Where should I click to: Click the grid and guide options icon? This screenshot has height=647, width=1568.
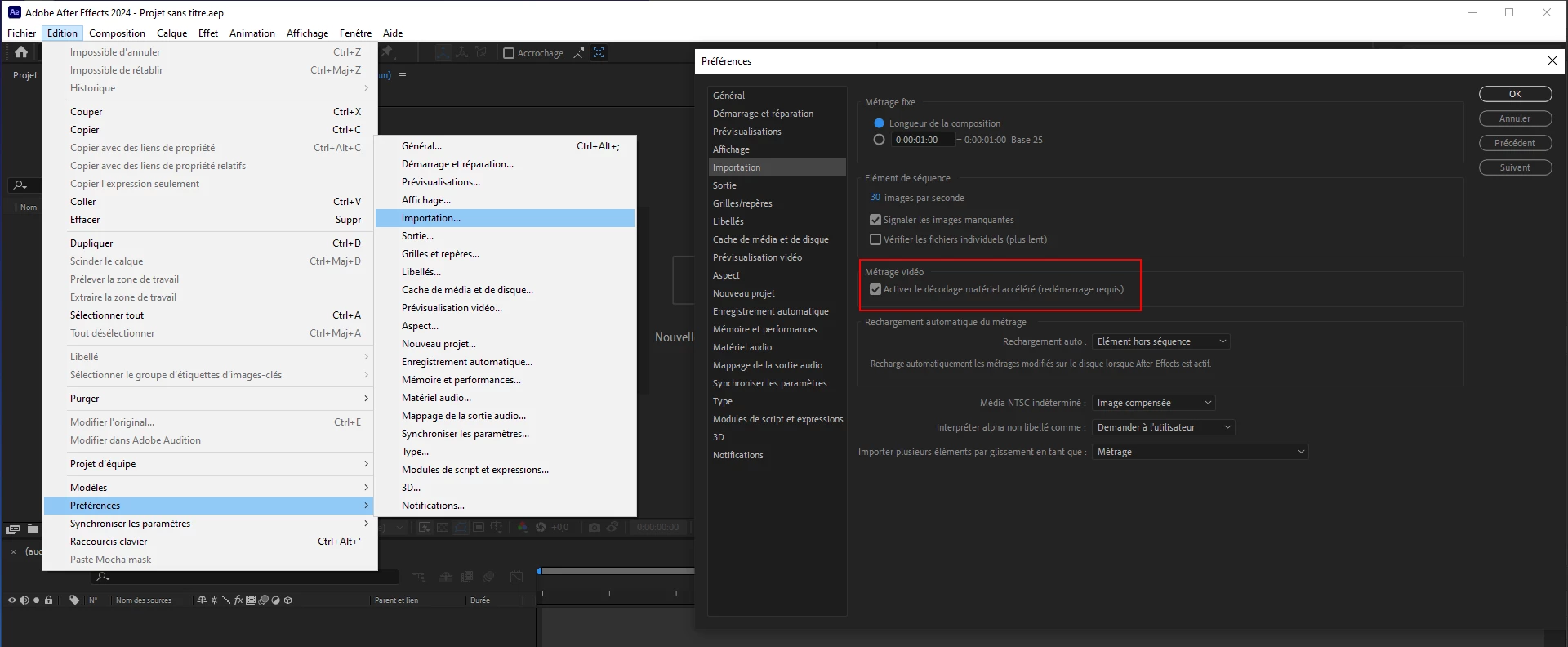point(497,528)
